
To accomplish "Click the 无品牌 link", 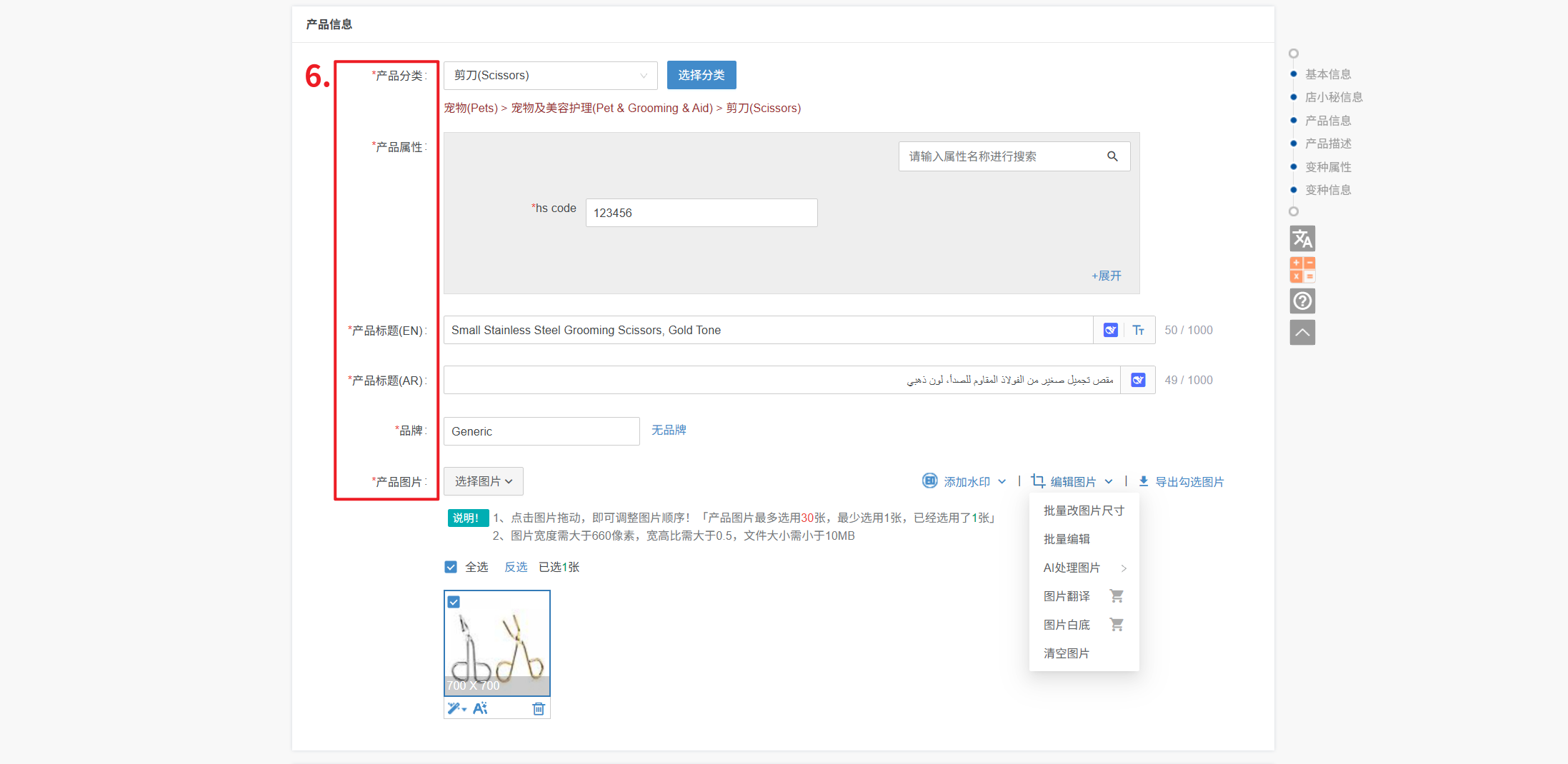I will point(669,430).
